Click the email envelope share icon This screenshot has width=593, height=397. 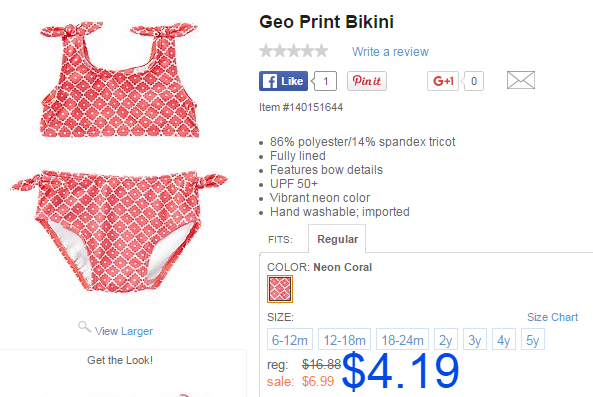(521, 80)
